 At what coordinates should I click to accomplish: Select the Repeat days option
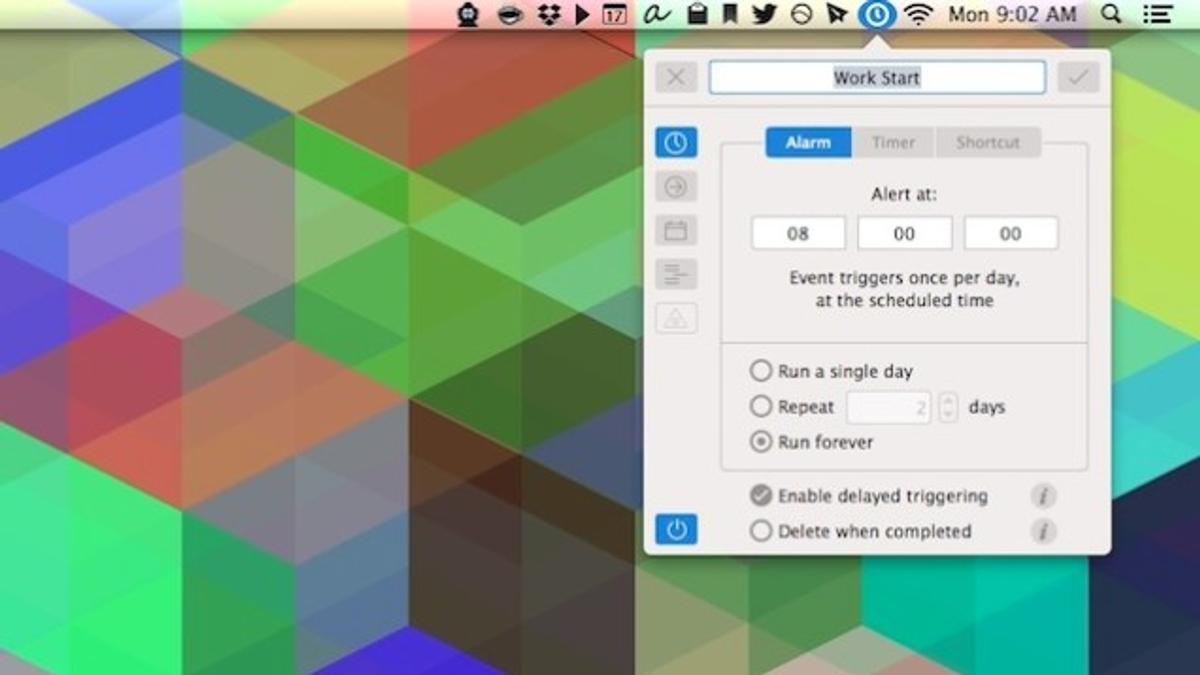792,407
